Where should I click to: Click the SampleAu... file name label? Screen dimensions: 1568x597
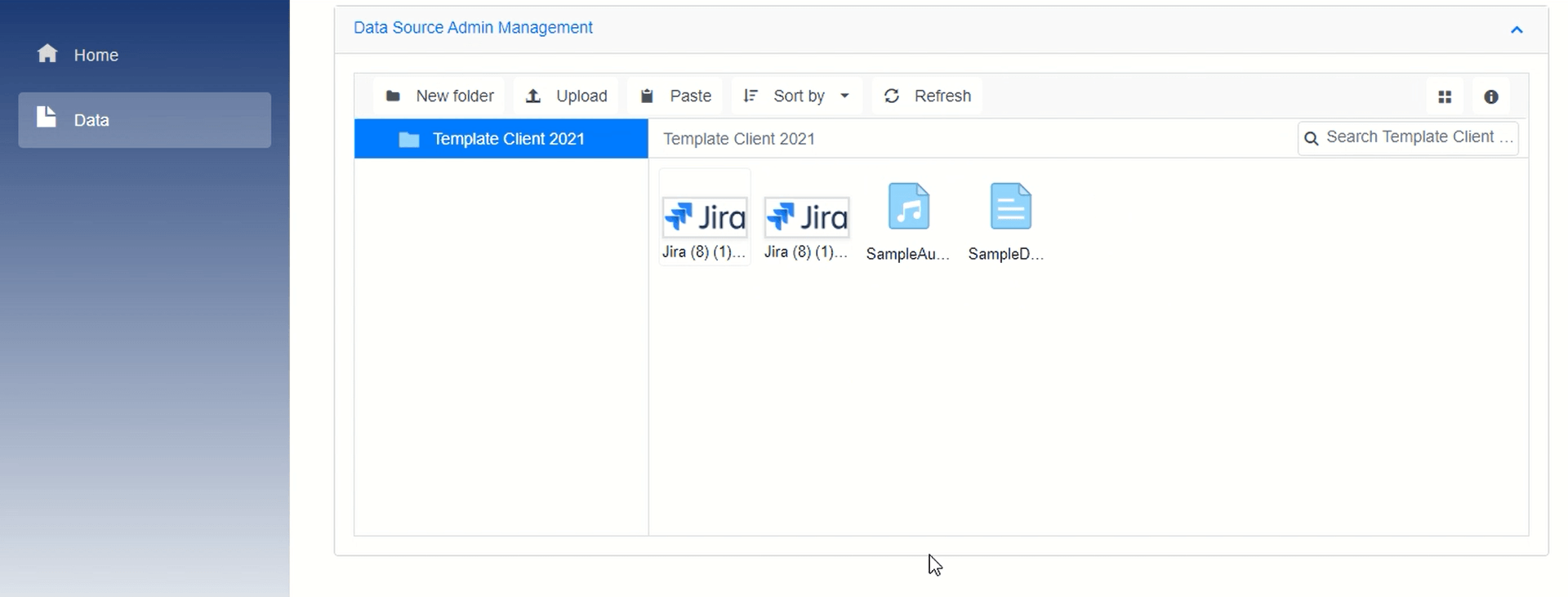tap(908, 254)
